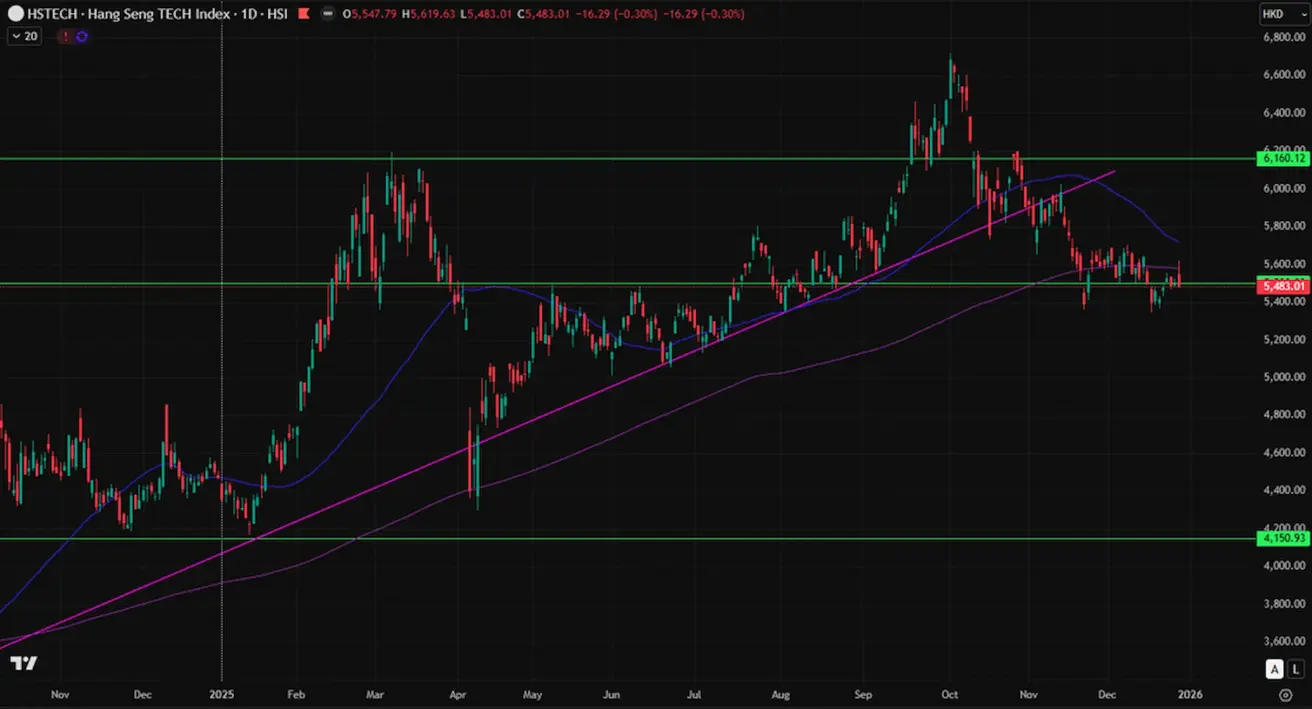This screenshot has height=709, width=1312.
Task: Click the 6,160.12 green price label
Action: [x=1282, y=158]
